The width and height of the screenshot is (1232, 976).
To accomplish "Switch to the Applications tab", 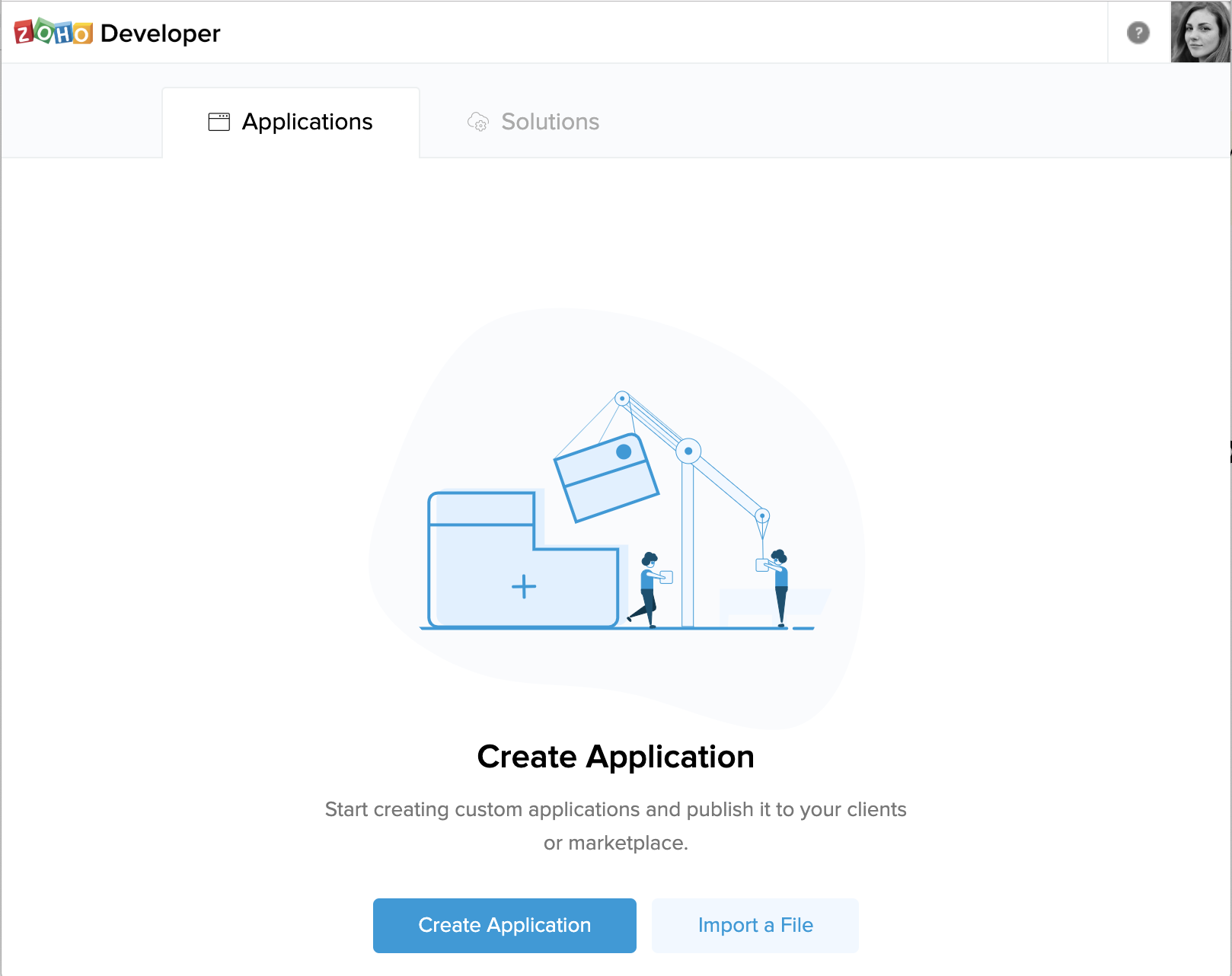I will [x=291, y=123].
